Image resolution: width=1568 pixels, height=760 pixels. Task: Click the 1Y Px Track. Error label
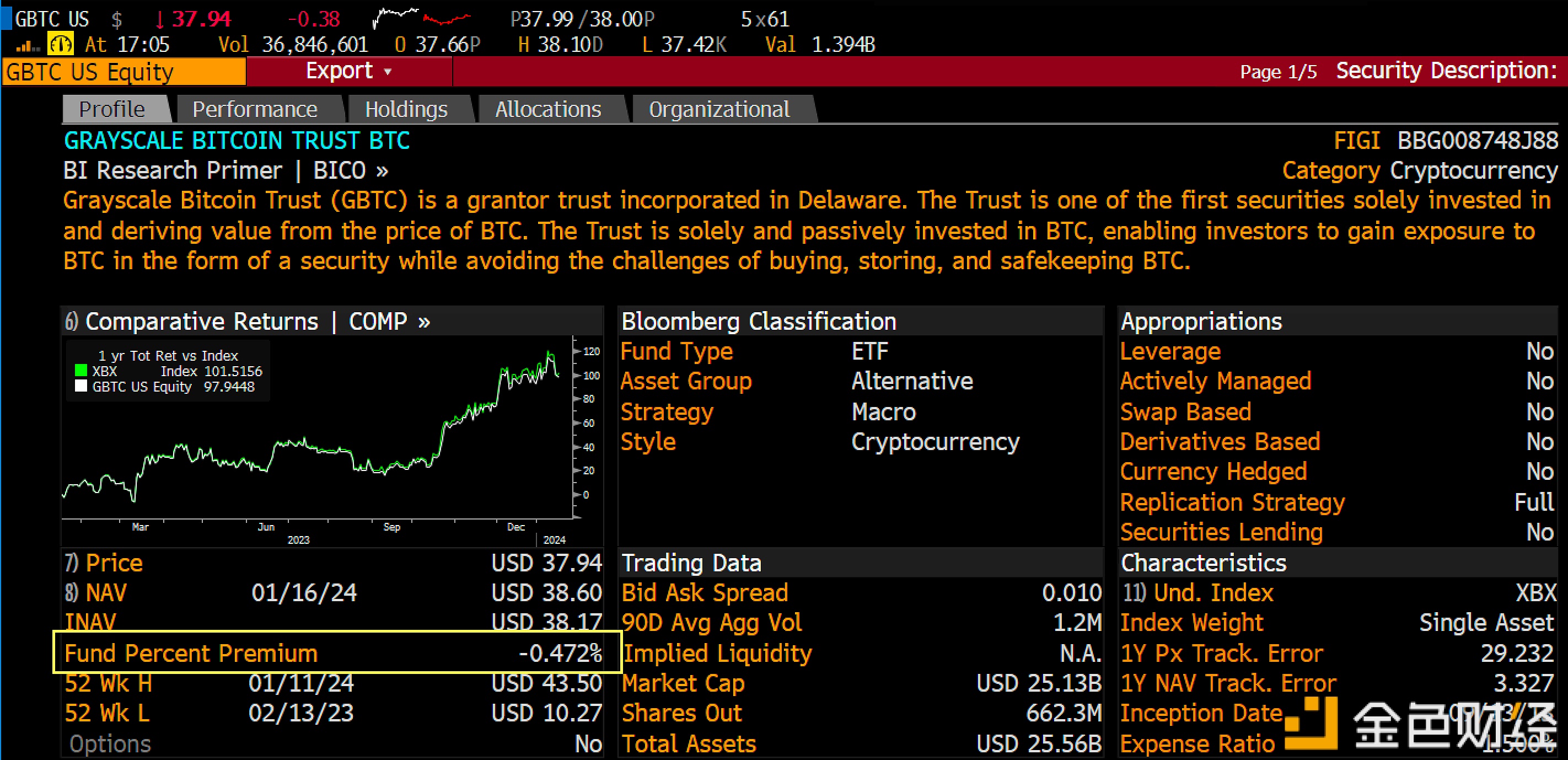pos(1222,653)
